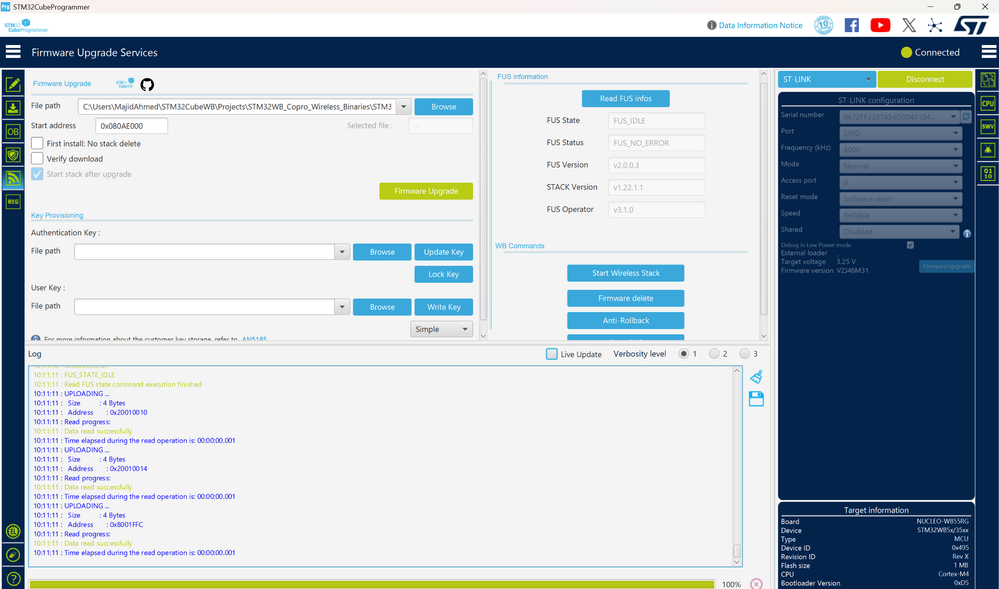Enable First install: No stack delete
The width and height of the screenshot is (999, 589).
point(38,143)
